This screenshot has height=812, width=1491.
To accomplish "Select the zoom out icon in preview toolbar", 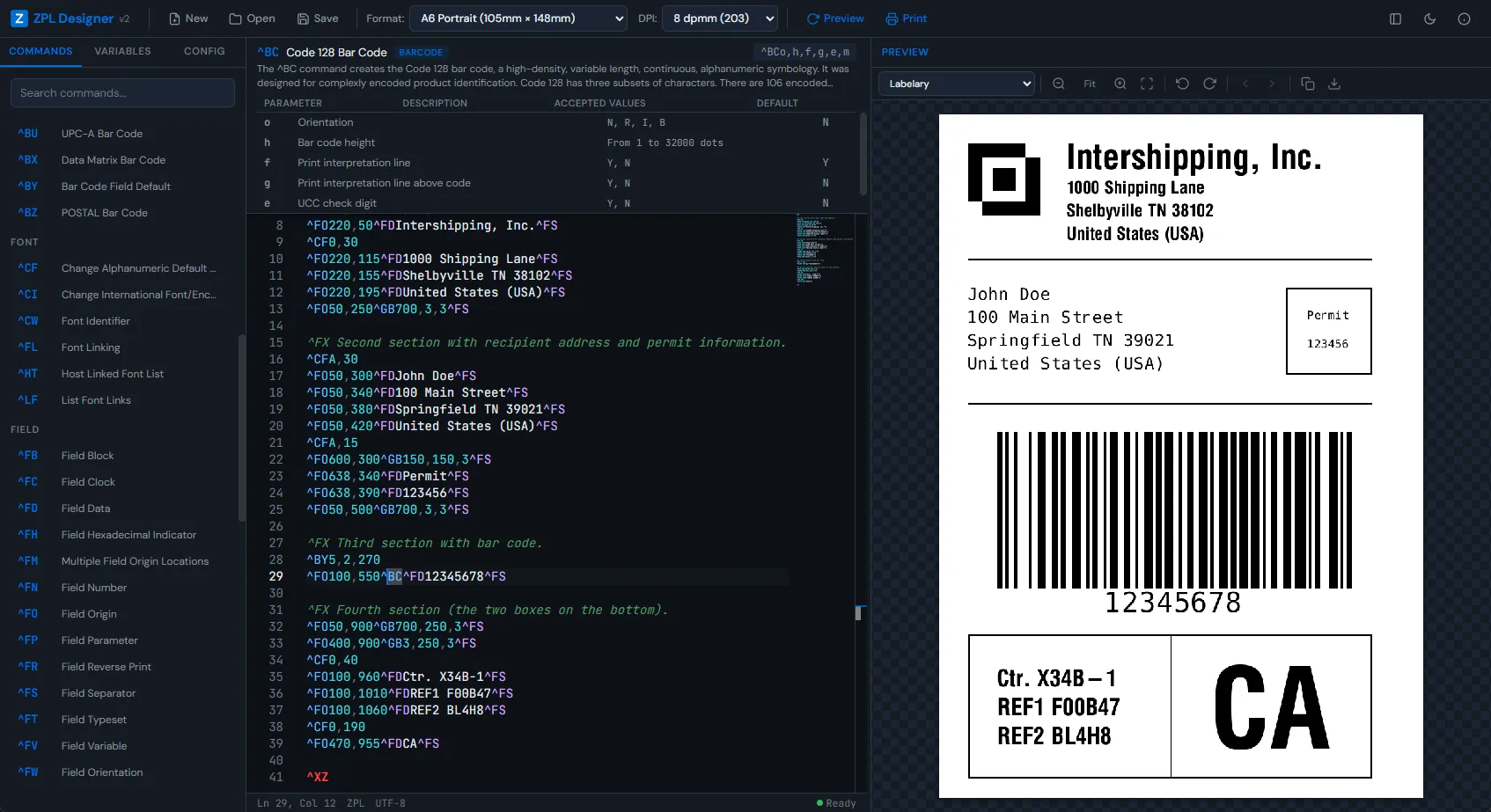I will click(x=1059, y=84).
